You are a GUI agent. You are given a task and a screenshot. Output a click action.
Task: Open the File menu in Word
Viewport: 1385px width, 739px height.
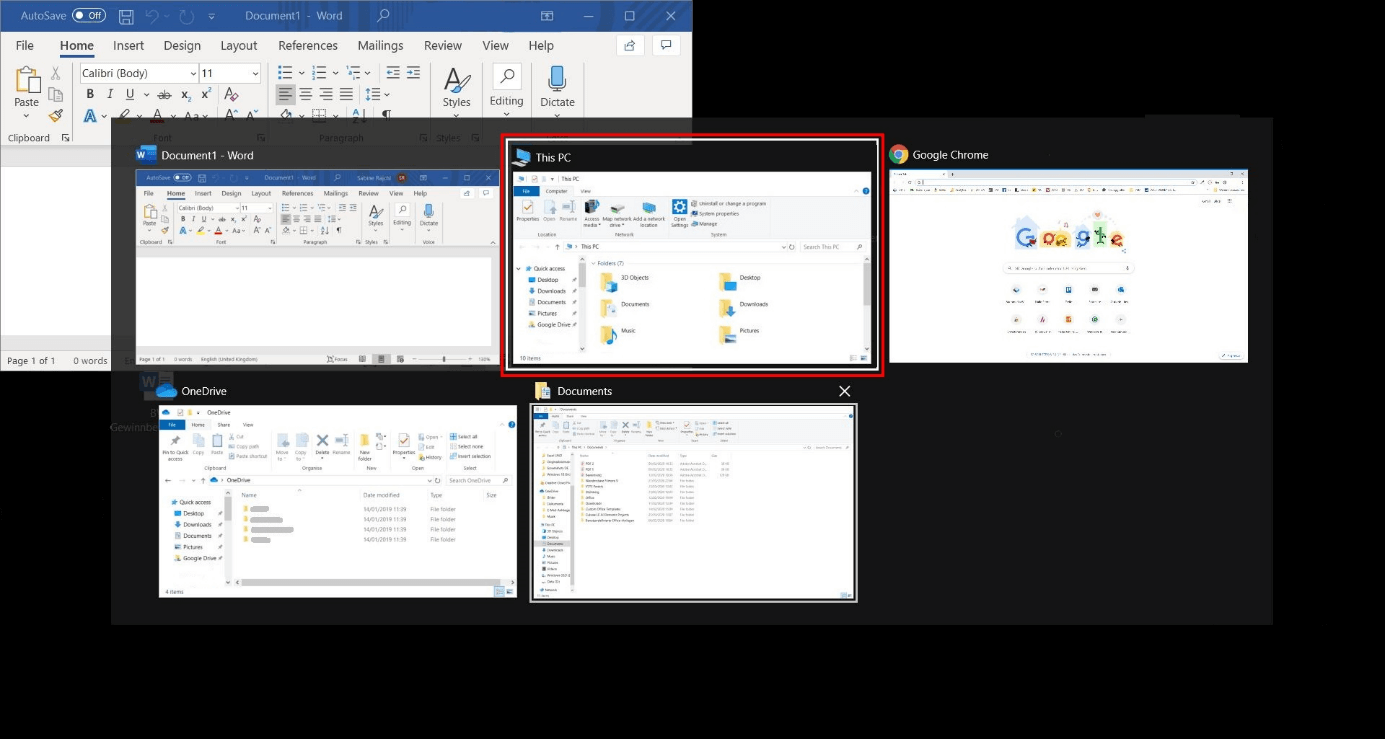[24, 45]
